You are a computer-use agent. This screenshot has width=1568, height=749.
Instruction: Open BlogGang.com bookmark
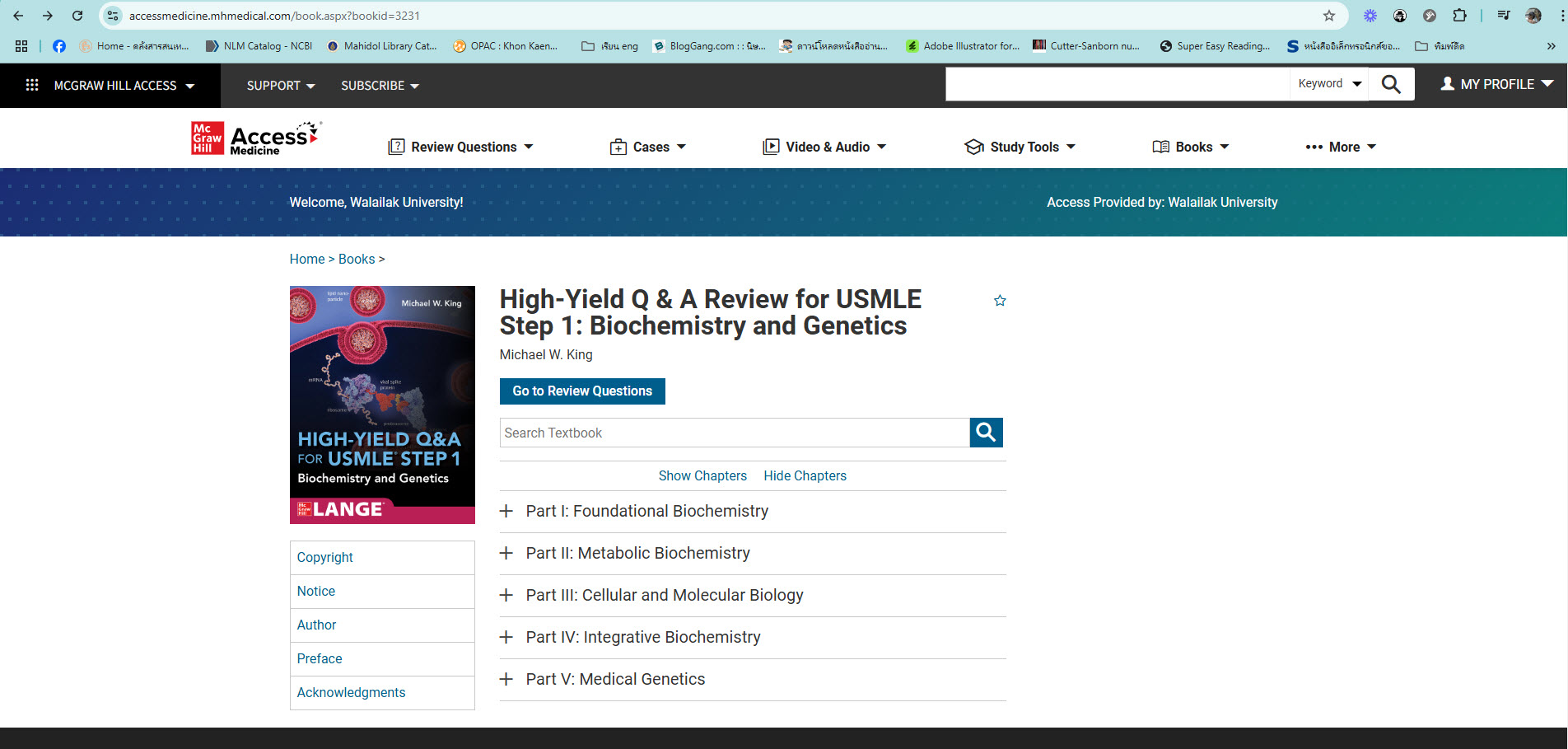click(x=709, y=46)
